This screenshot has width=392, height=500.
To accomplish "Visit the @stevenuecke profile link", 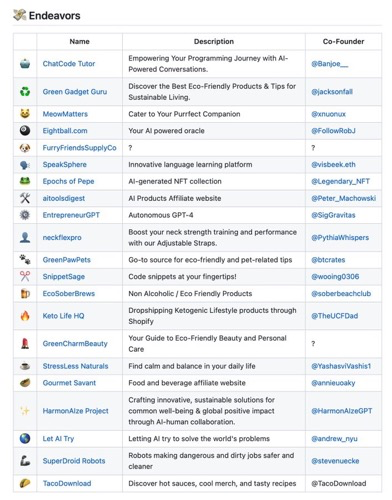I will [335, 461].
